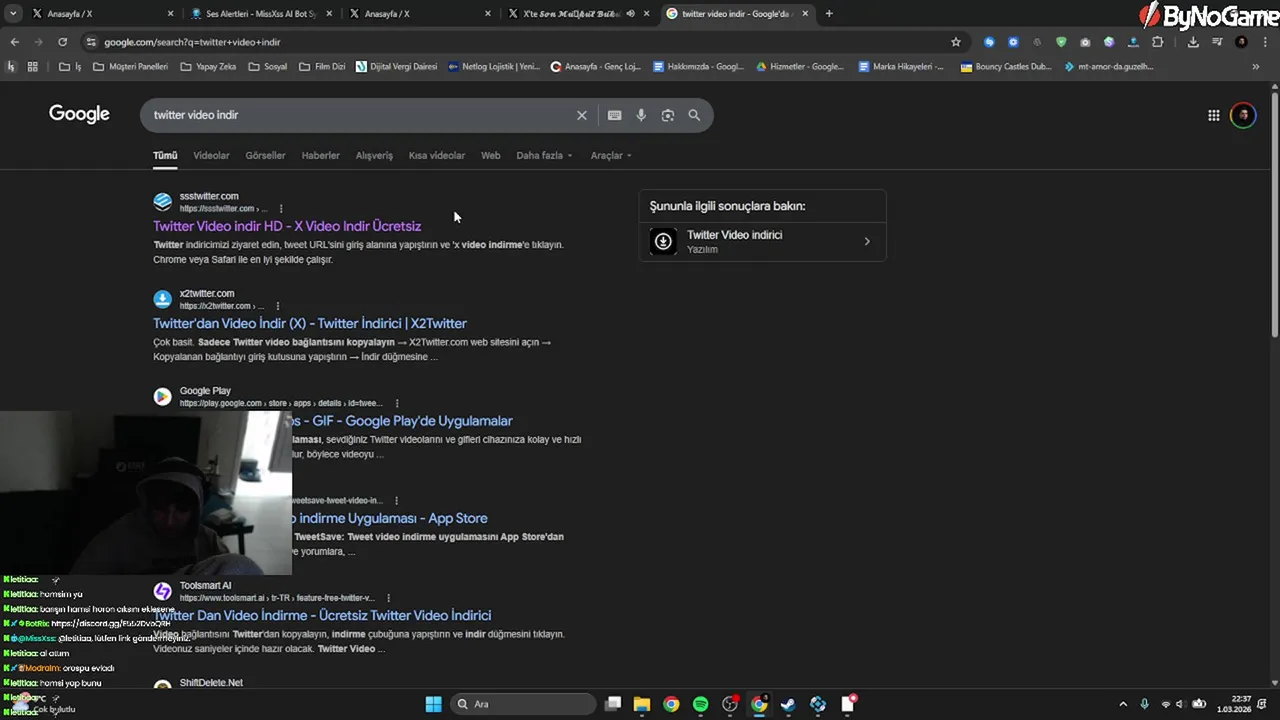Mute the audio-playing X tab

click(x=630, y=14)
